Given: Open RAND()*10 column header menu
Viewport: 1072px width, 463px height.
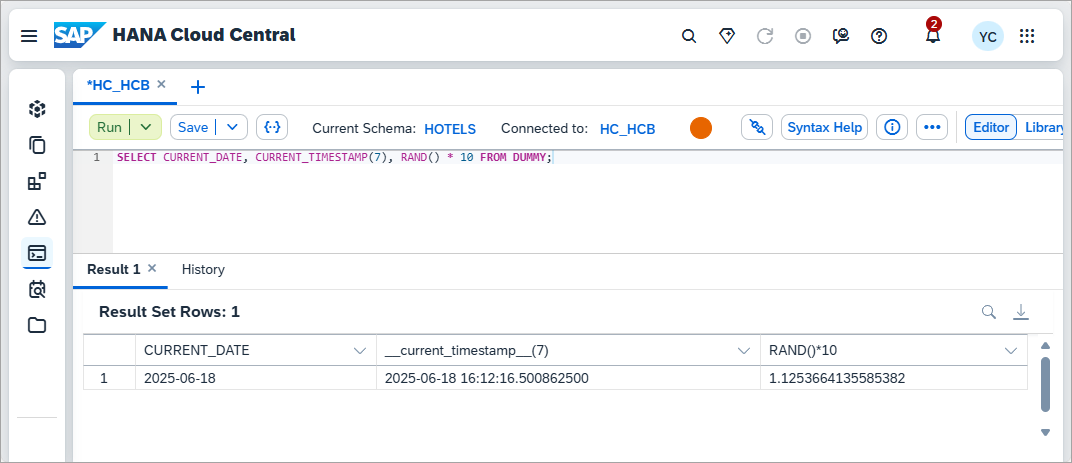Looking at the screenshot, I should [x=1010, y=351].
